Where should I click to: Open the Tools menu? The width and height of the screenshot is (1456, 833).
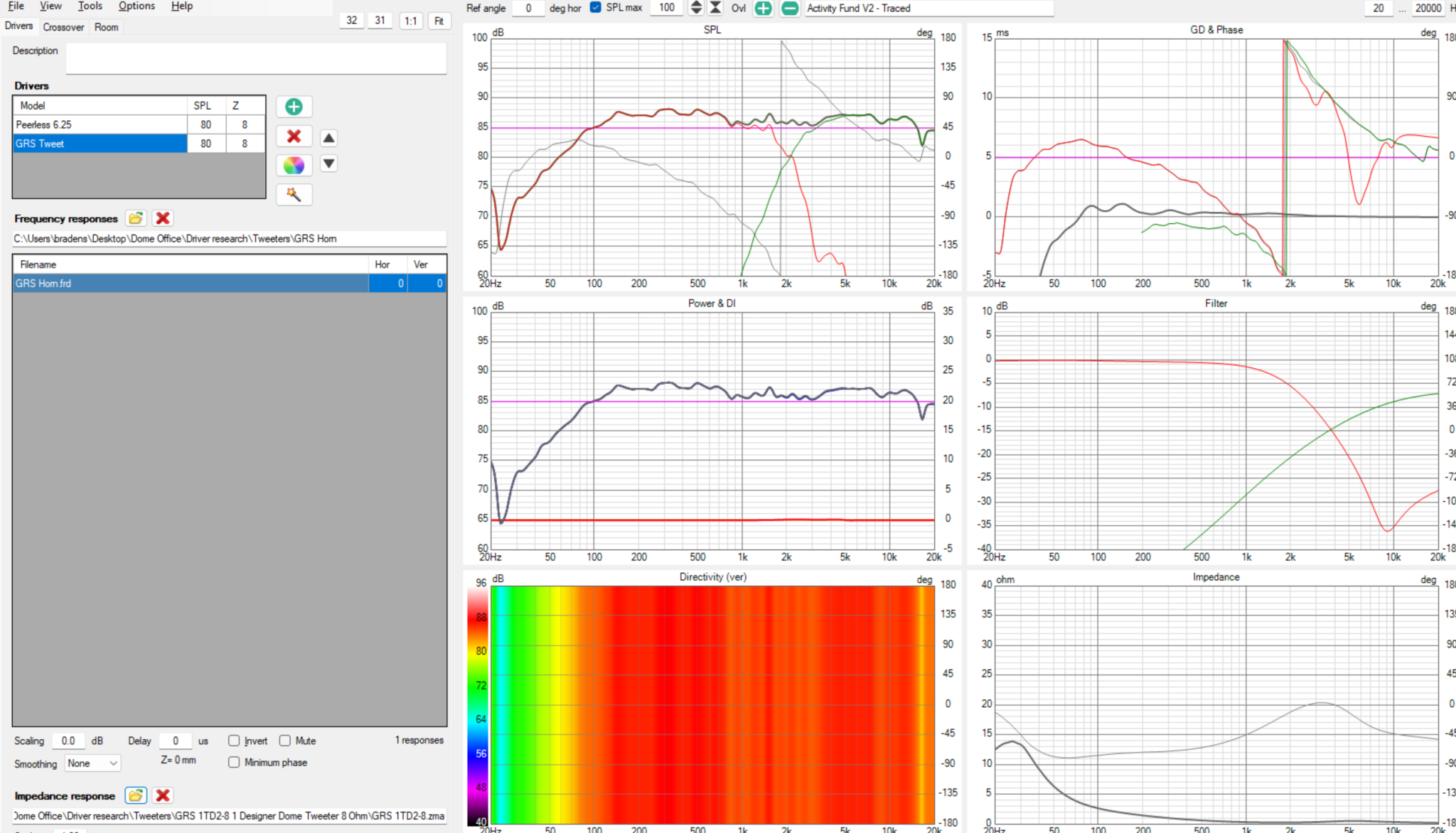point(90,6)
